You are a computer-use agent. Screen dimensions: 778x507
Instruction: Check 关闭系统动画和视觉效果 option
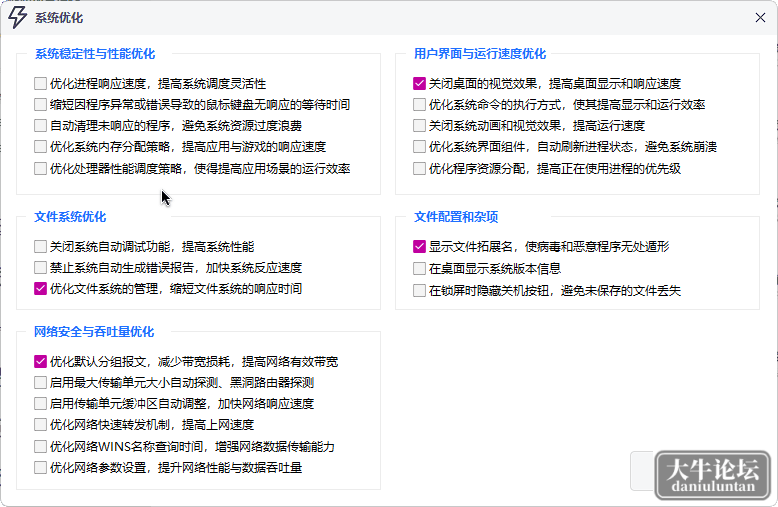[x=419, y=126]
